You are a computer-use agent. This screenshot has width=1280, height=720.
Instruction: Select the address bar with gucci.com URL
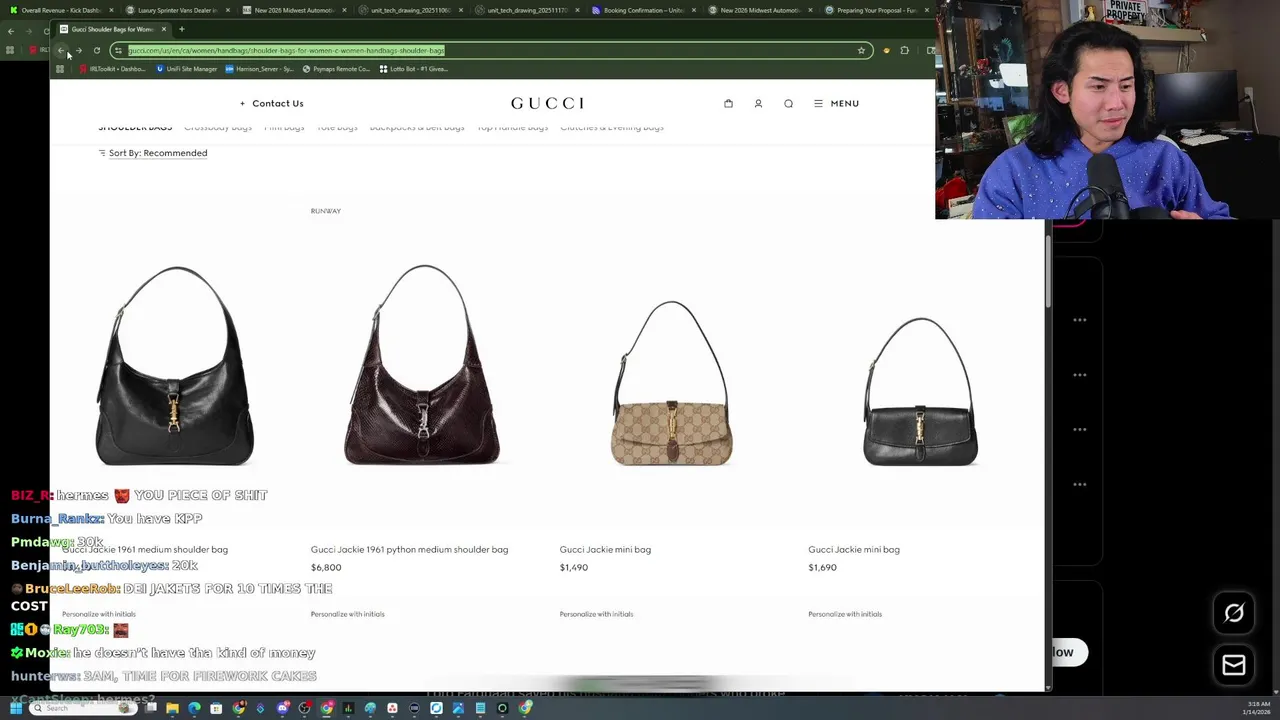pos(490,50)
